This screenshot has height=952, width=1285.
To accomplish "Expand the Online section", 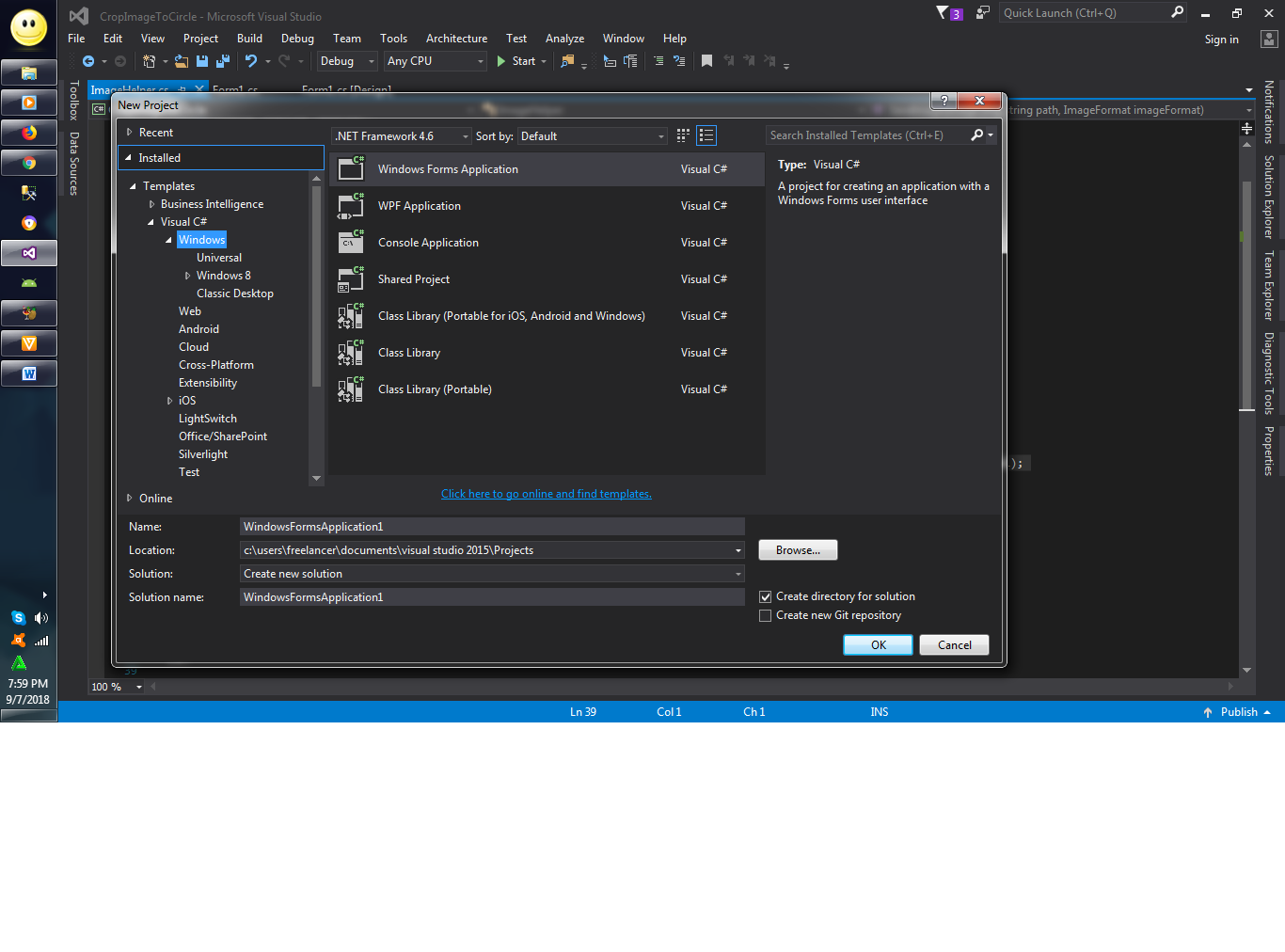I will point(130,499).
